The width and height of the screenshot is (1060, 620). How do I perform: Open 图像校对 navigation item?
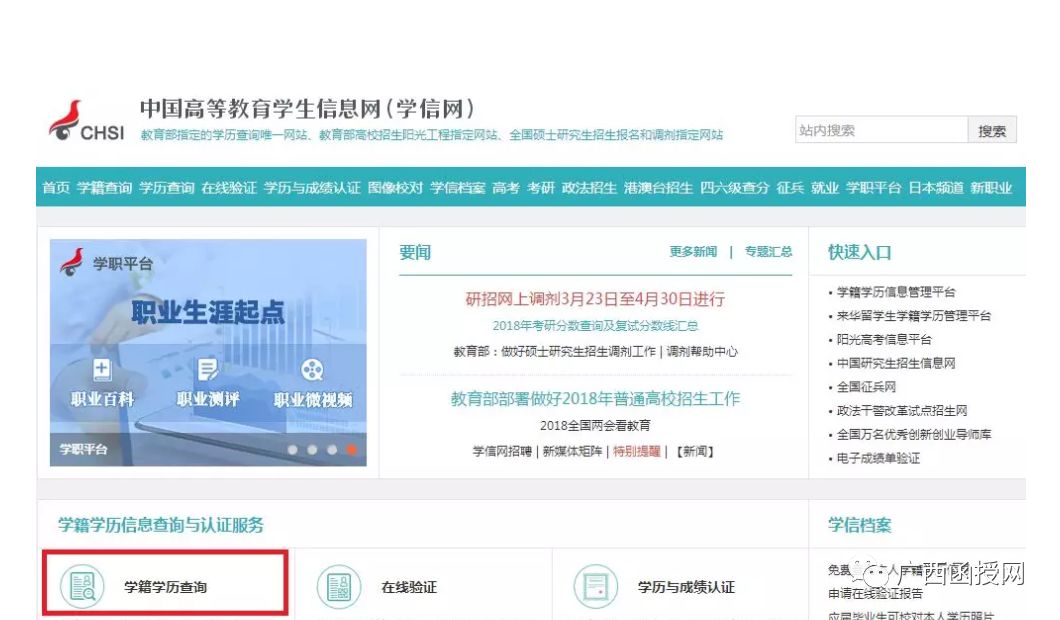395,187
